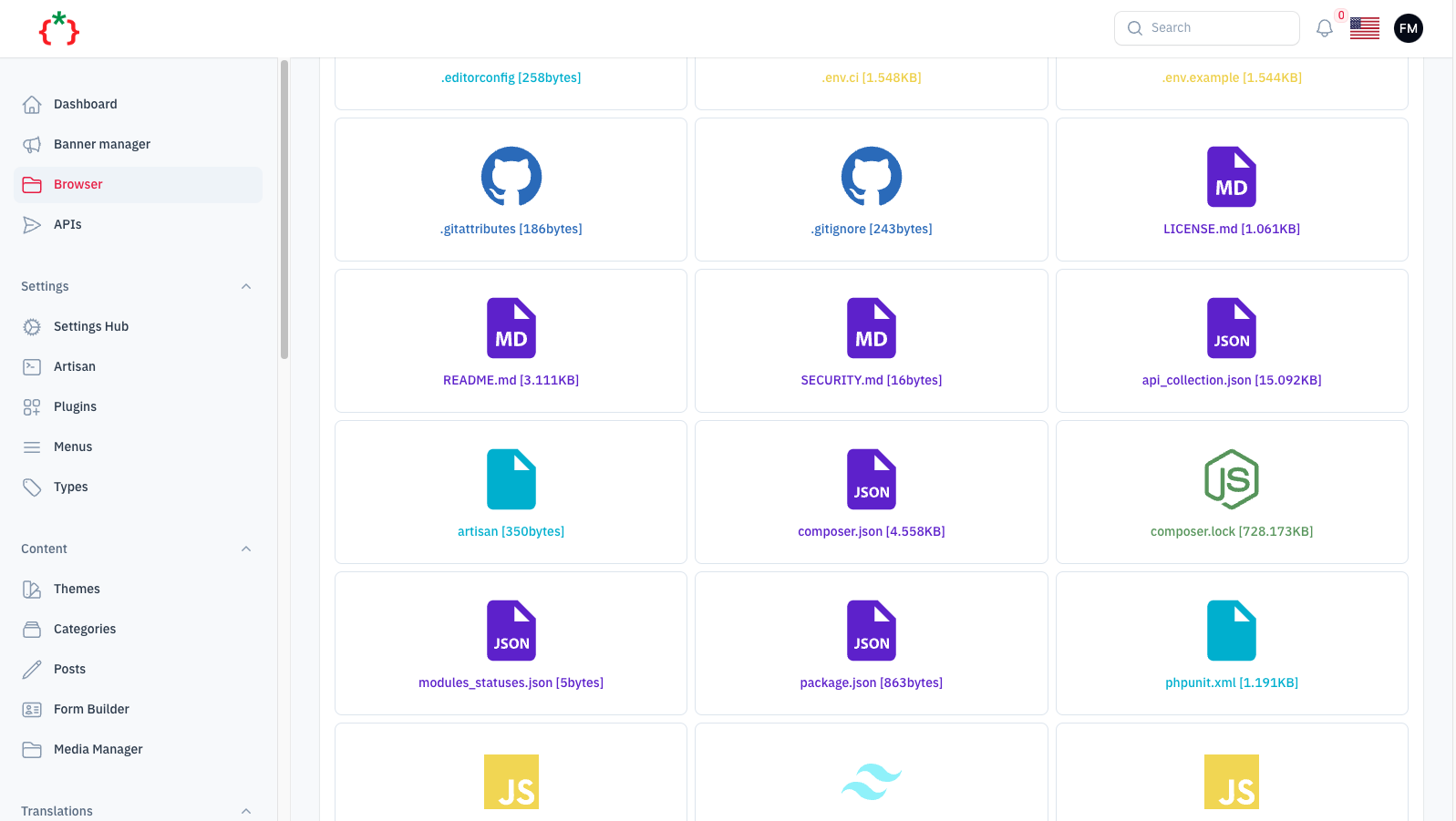1456x821 pixels.
Task: Open FM user avatar menu
Action: pos(1408,28)
